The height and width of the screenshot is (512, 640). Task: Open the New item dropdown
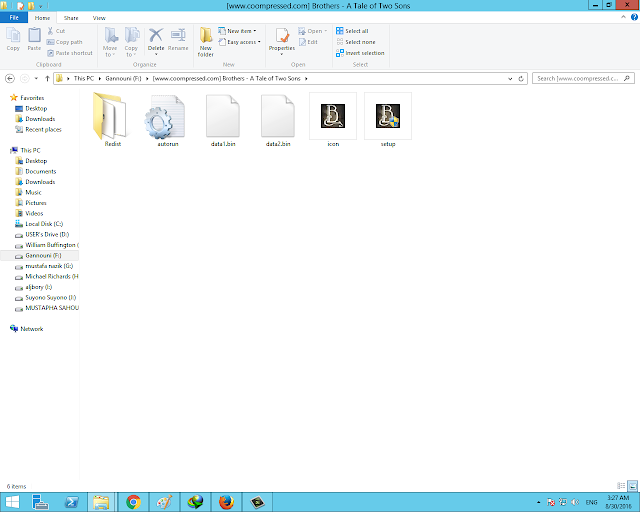point(238,31)
